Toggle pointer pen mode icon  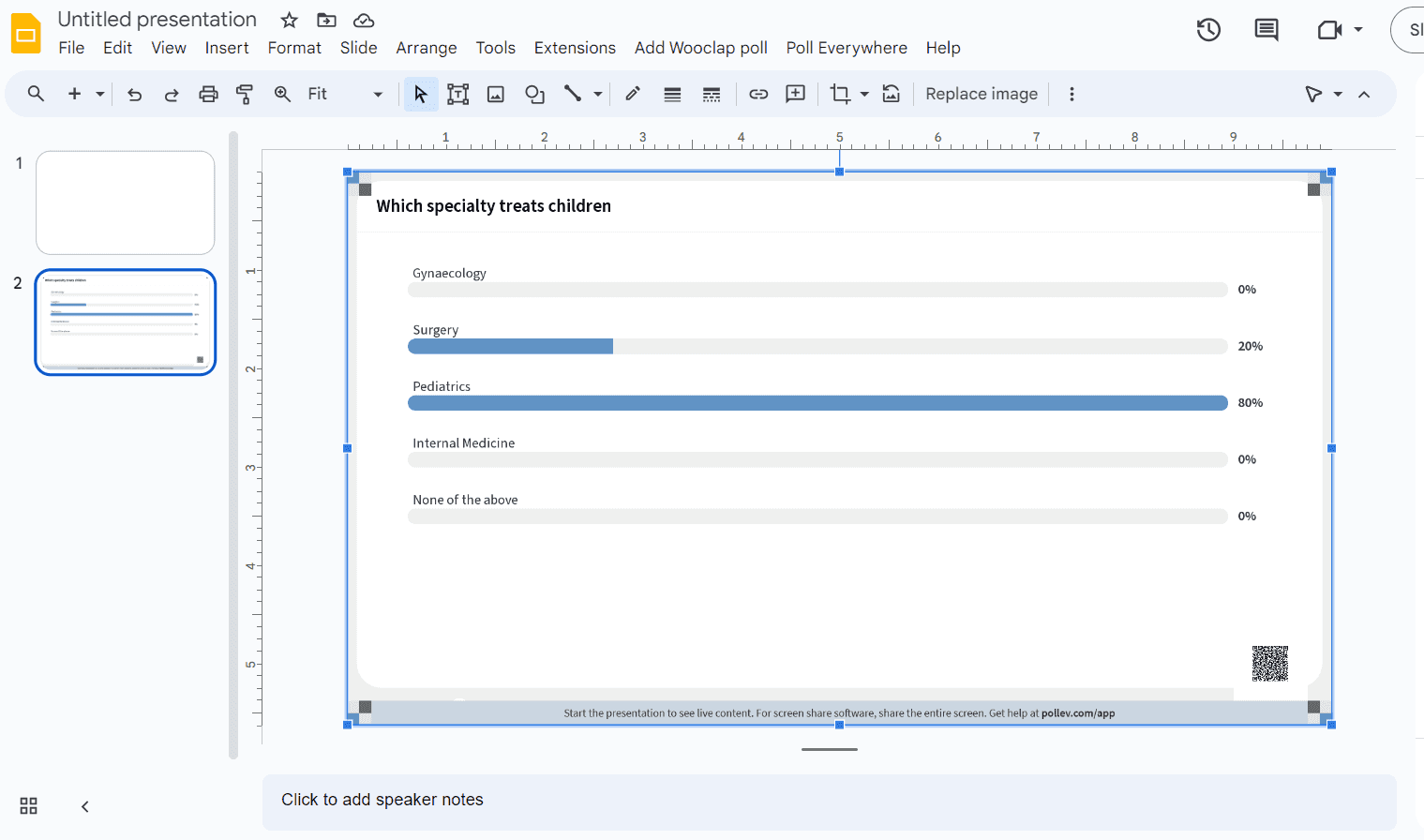click(x=1313, y=94)
